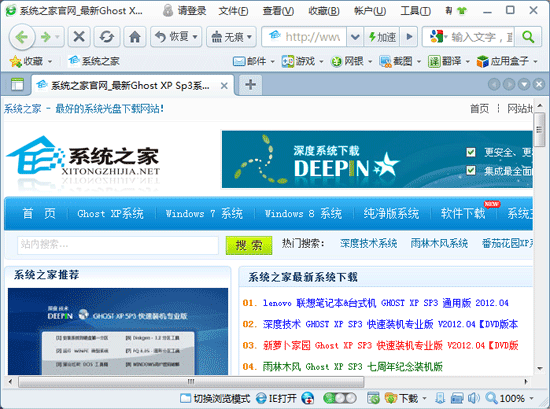The width and height of the screenshot is (550, 409).
Task: Click the green search magnifier icon
Action: coord(528,36)
